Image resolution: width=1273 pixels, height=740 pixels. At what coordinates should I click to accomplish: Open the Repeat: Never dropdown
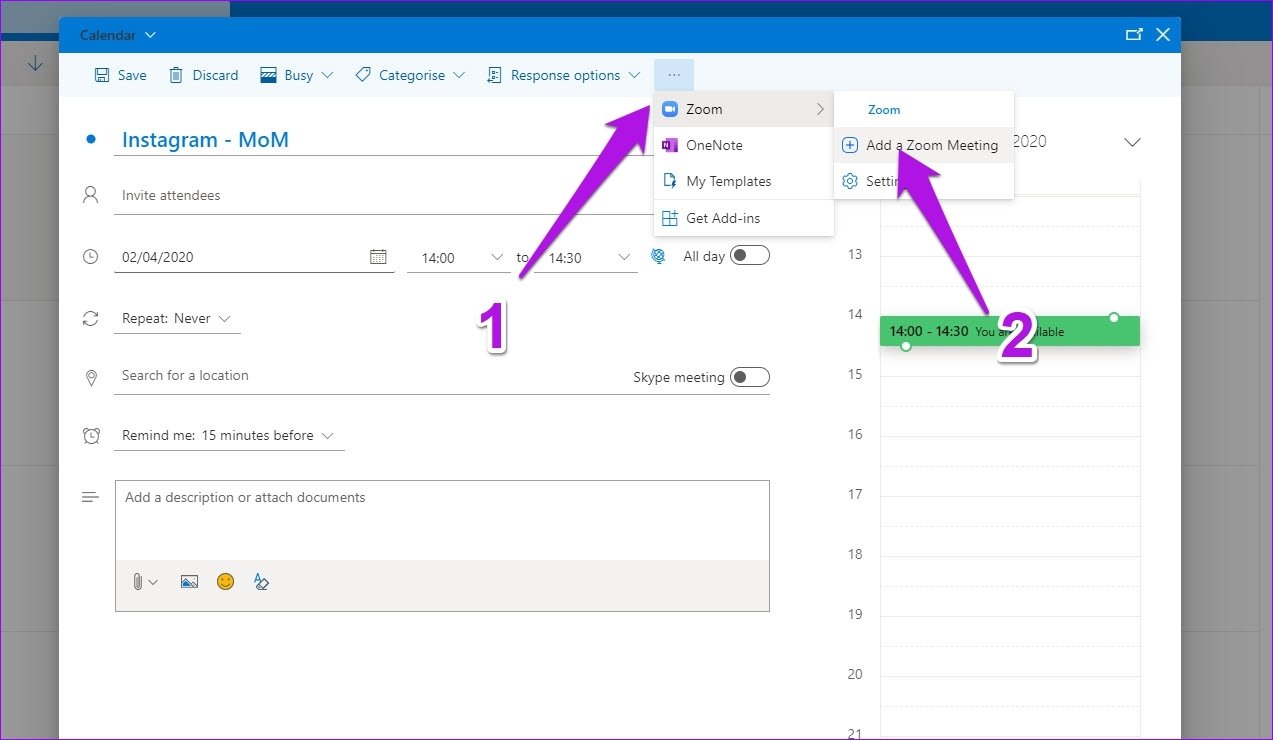(177, 319)
